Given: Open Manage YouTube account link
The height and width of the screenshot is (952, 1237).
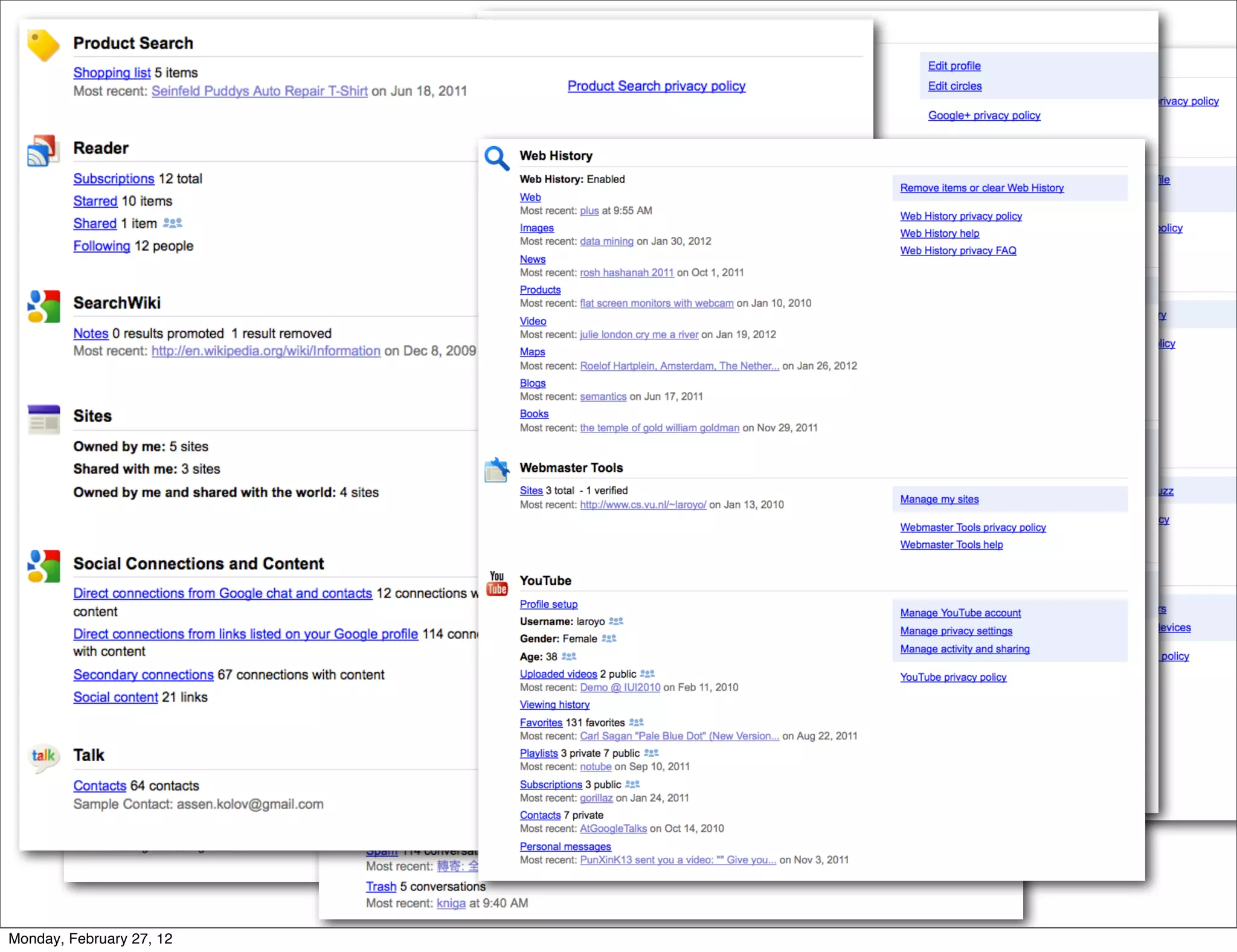Looking at the screenshot, I should [x=960, y=613].
